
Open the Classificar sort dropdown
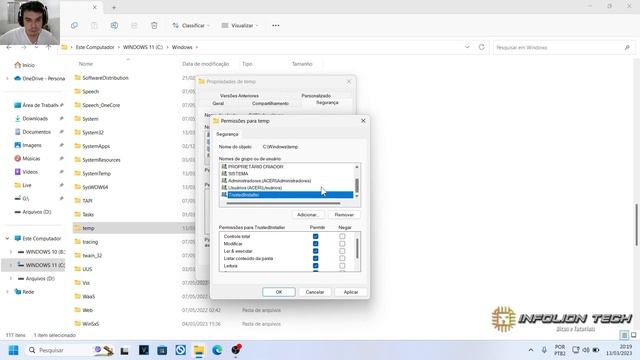tap(191, 25)
